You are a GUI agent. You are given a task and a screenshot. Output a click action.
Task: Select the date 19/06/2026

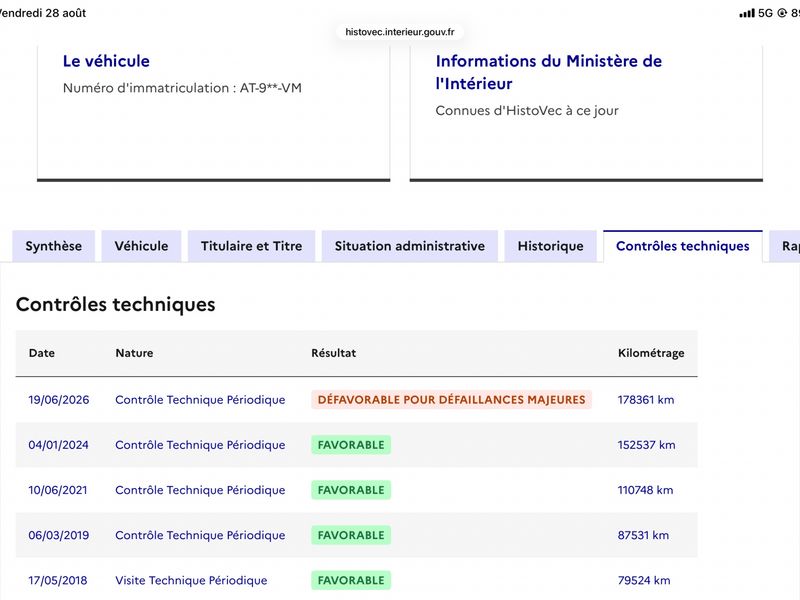point(59,399)
